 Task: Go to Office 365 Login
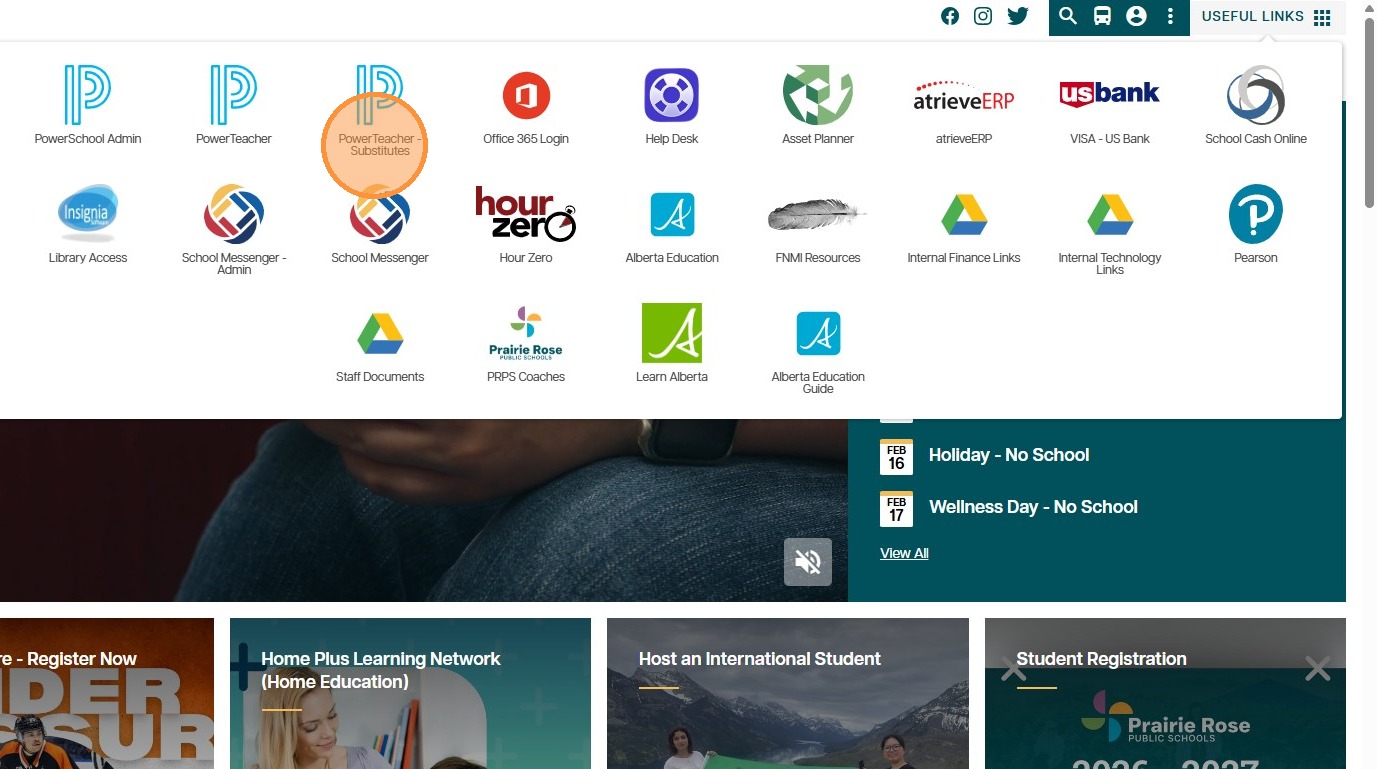pos(526,105)
